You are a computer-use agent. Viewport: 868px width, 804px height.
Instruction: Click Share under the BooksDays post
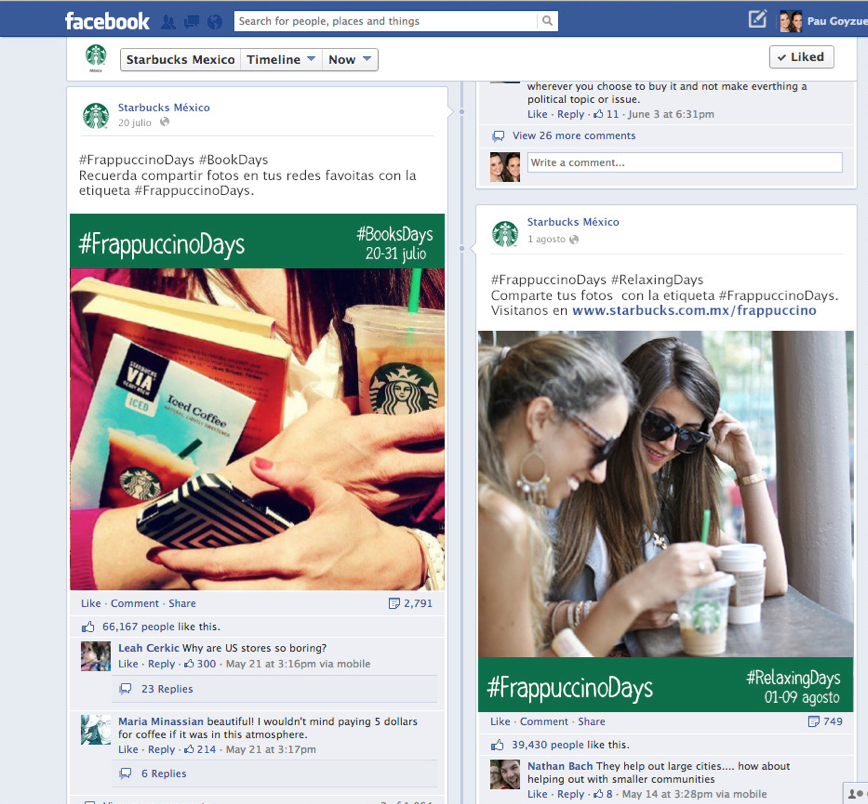182,603
